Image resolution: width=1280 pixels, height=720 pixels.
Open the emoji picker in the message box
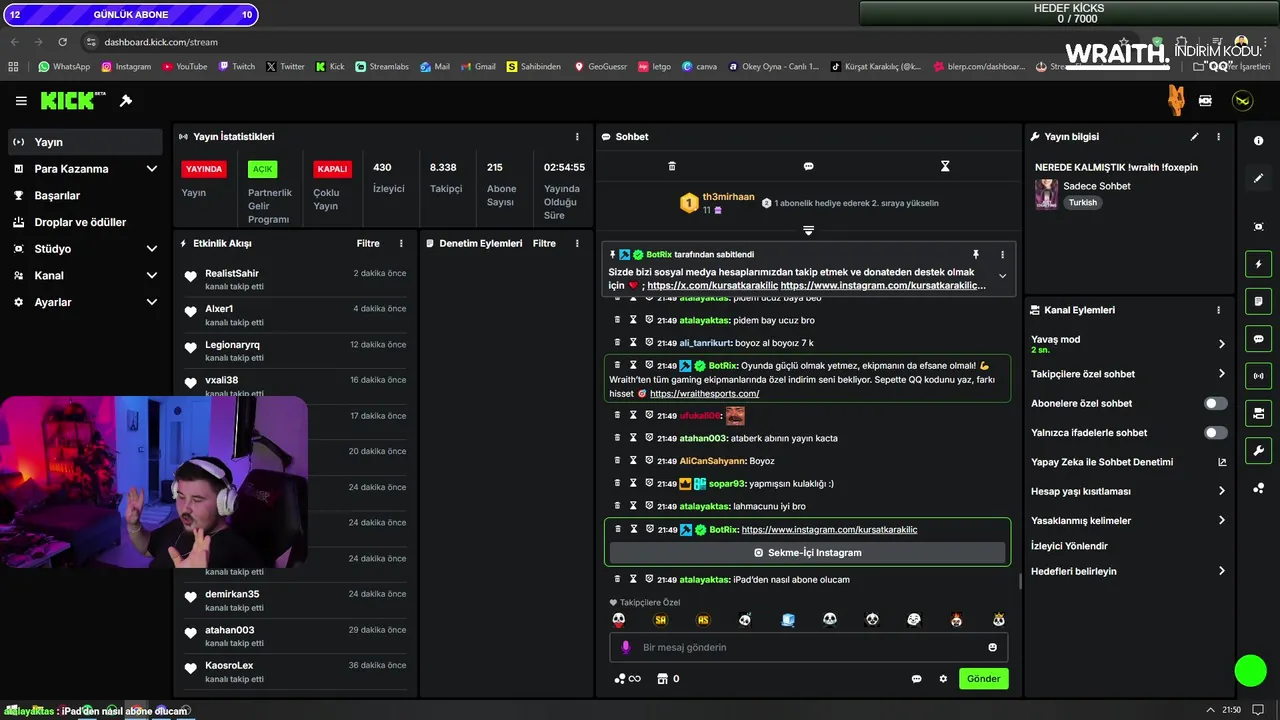[992, 647]
